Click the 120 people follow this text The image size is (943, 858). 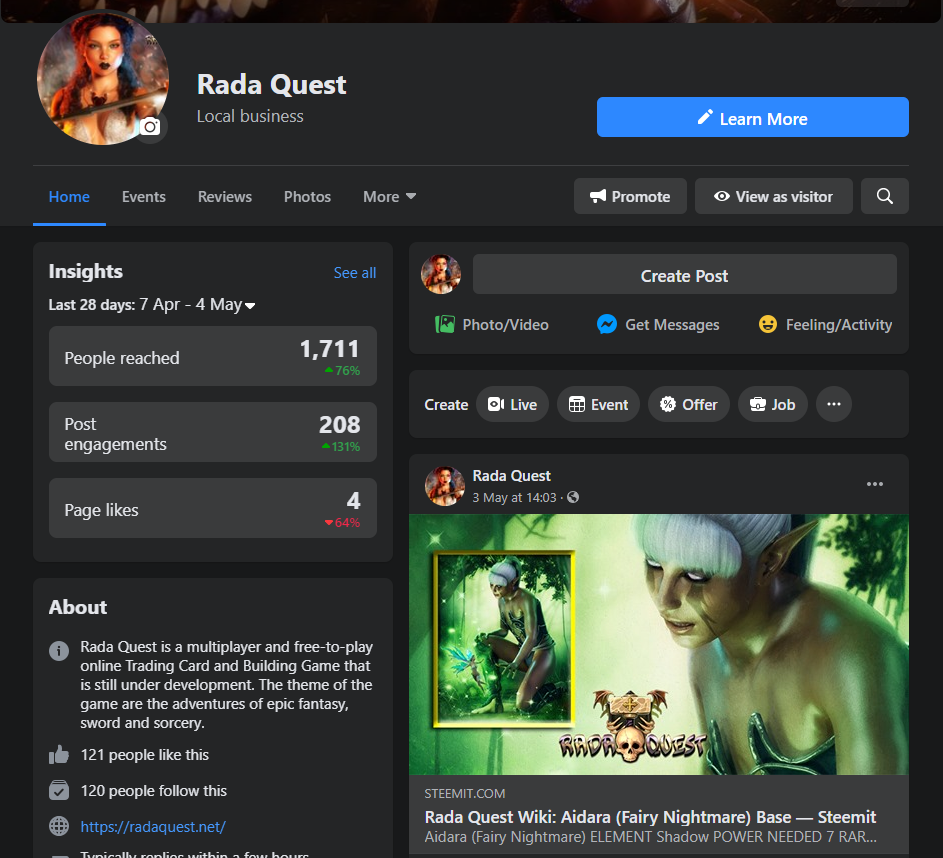(x=153, y=791)
